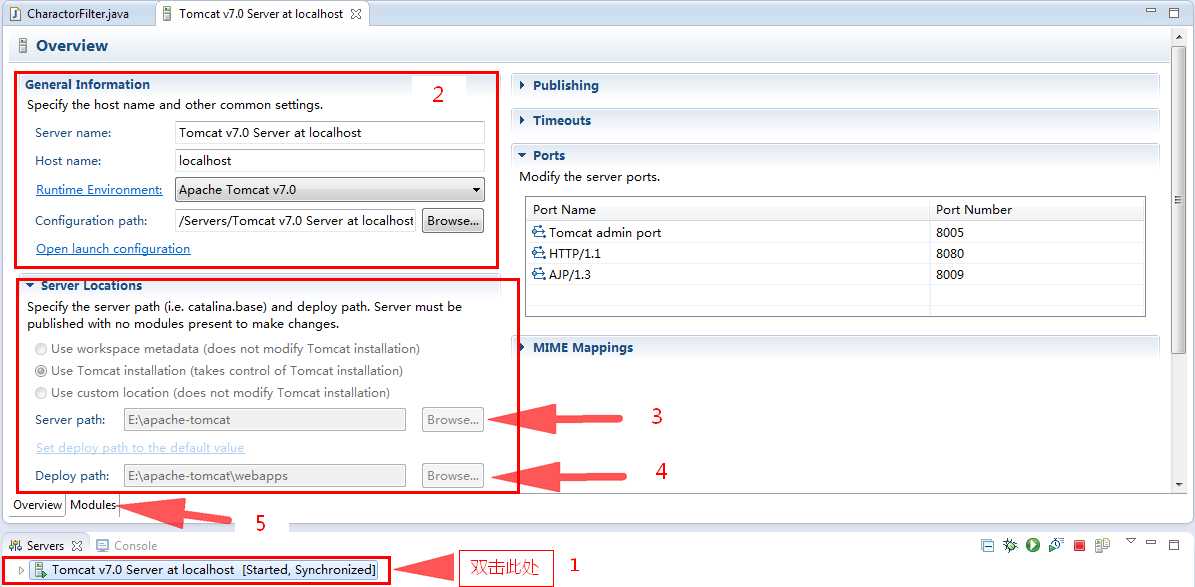Image resolution: width=1195 pixels, height=587 pixels.
Task: Click Browse next to Server path
Action: coord(453,420)
